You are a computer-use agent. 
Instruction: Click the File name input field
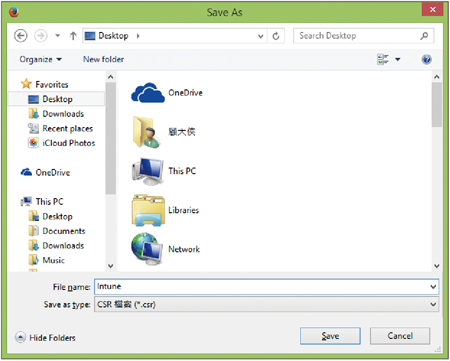pos(266,287)
